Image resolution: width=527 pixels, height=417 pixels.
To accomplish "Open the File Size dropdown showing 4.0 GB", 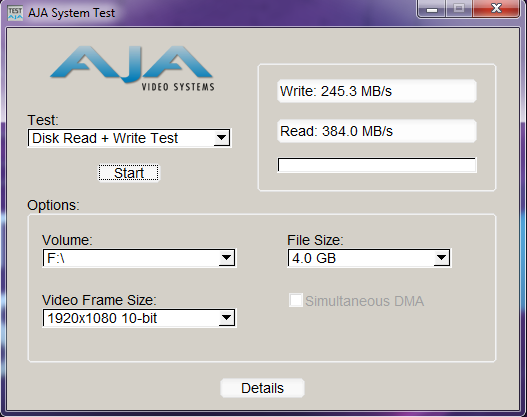I will (x=369, y=258).
